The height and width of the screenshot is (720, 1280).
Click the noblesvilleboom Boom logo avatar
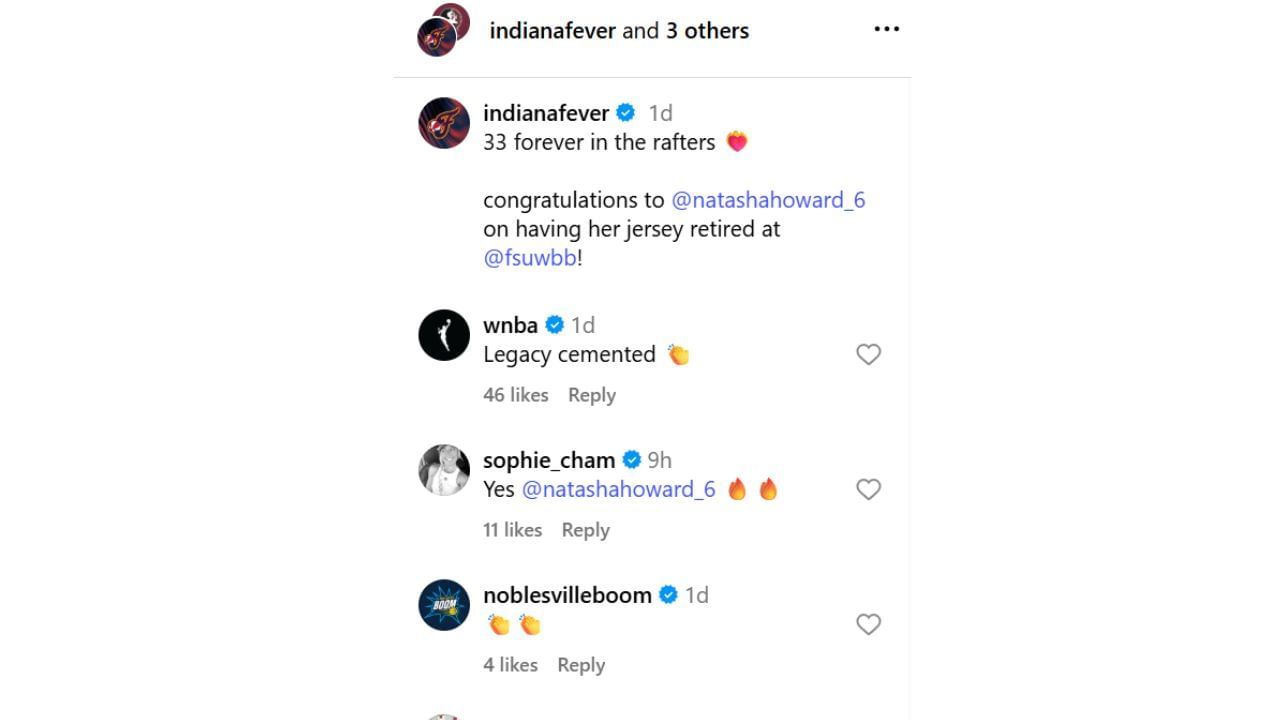(443, 605)
